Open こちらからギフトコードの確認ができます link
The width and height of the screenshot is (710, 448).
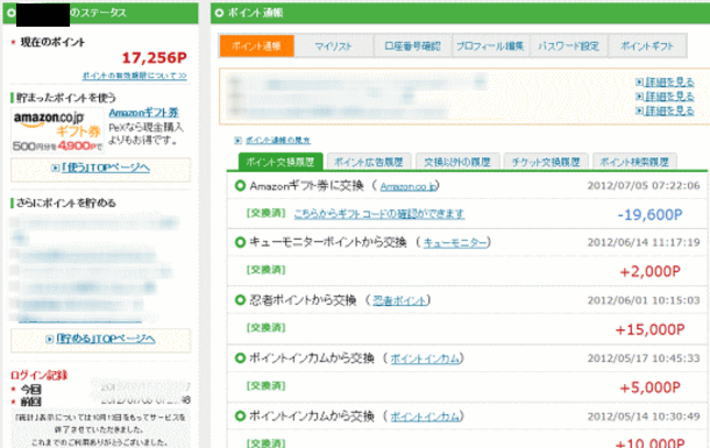[x=379, y=213]
